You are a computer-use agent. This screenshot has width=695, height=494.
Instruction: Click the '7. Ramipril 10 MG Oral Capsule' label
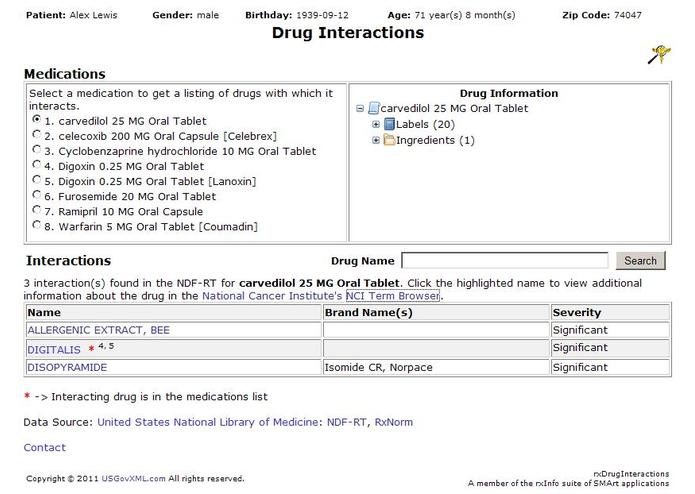click(x=124, y=212)
